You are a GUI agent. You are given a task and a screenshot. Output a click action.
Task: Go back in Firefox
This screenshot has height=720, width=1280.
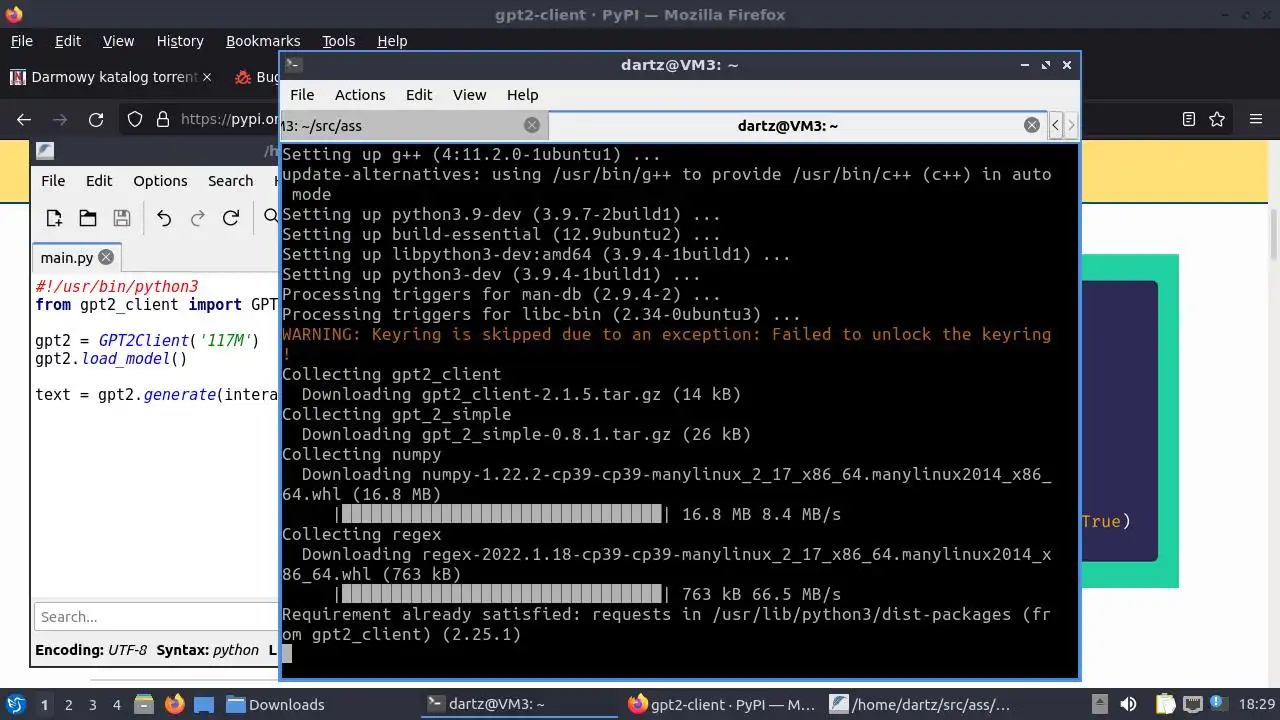click(24, 119)
